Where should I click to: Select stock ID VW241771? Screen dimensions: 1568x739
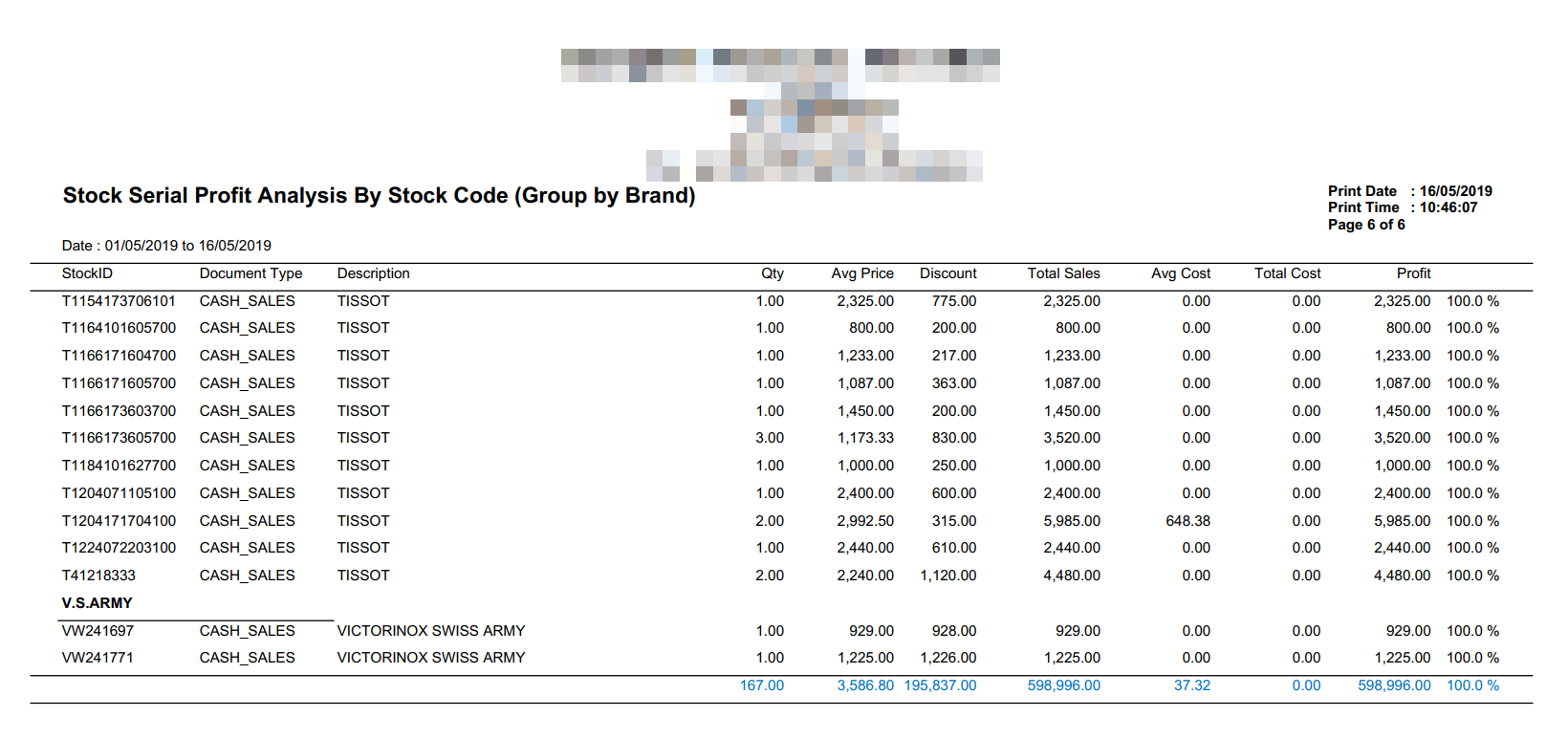(98, 658)
